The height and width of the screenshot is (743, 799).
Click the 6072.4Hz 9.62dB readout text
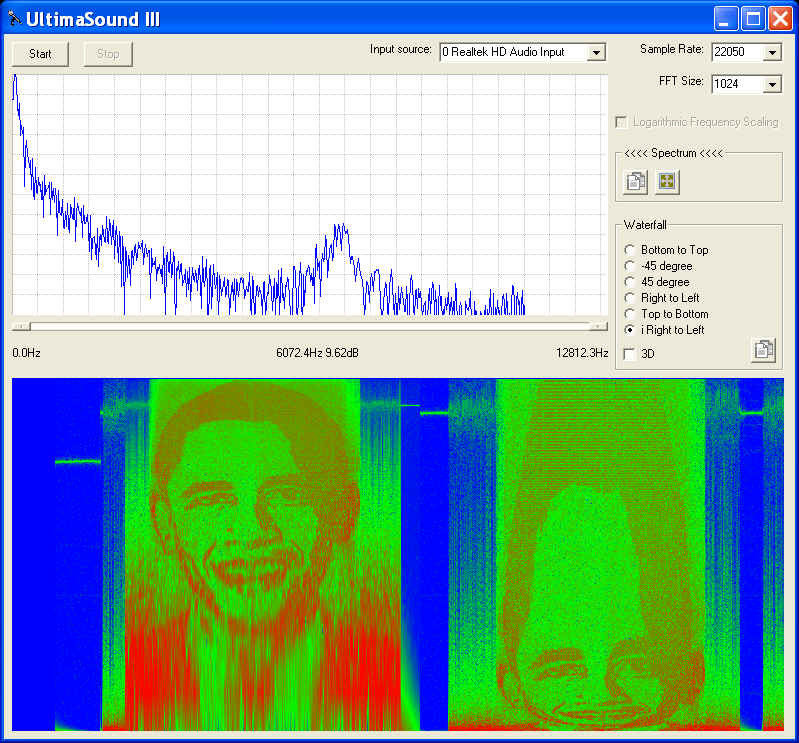tap(317, 353)
